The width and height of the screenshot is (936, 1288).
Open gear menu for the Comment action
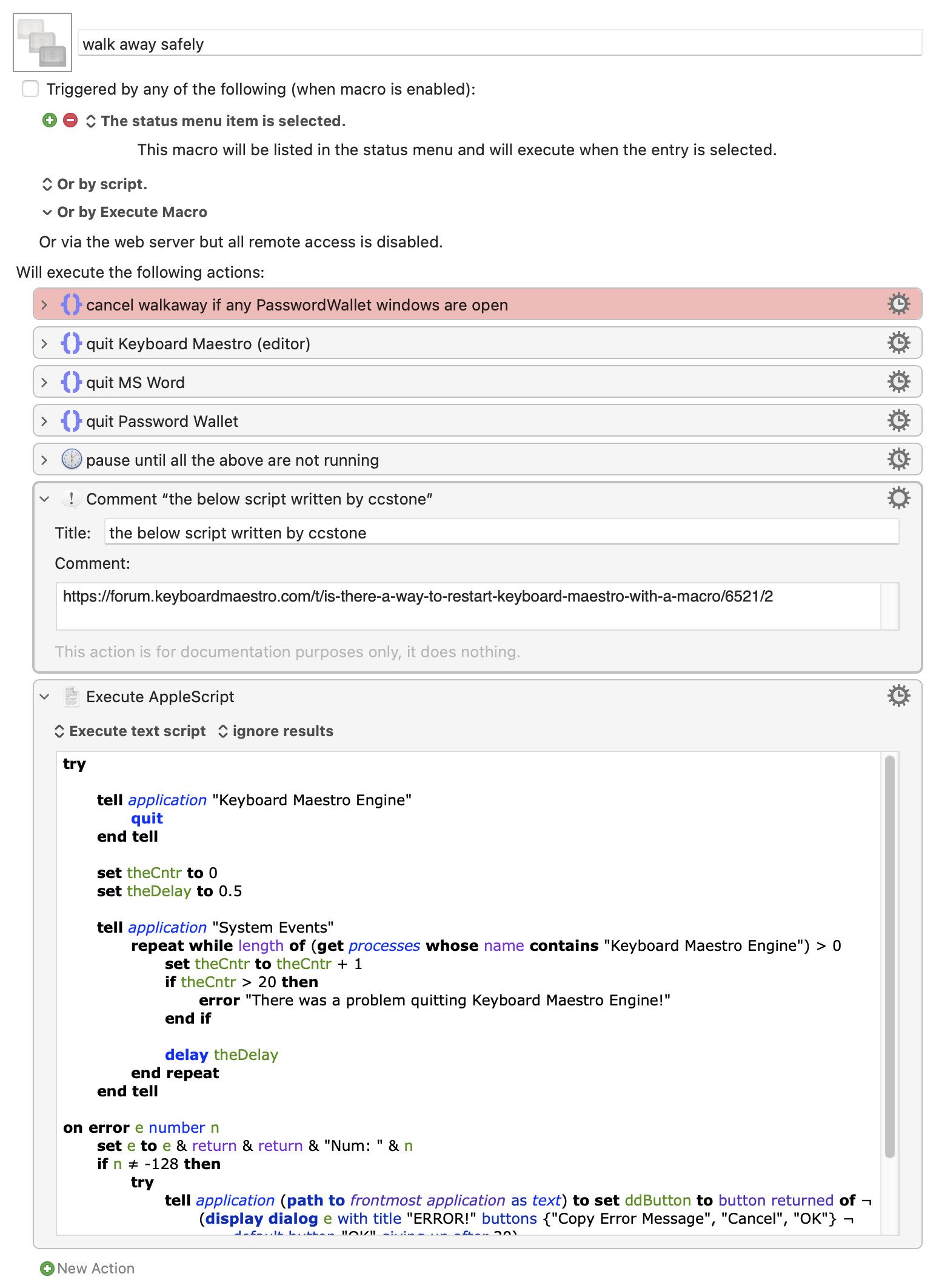coord(899,498)
